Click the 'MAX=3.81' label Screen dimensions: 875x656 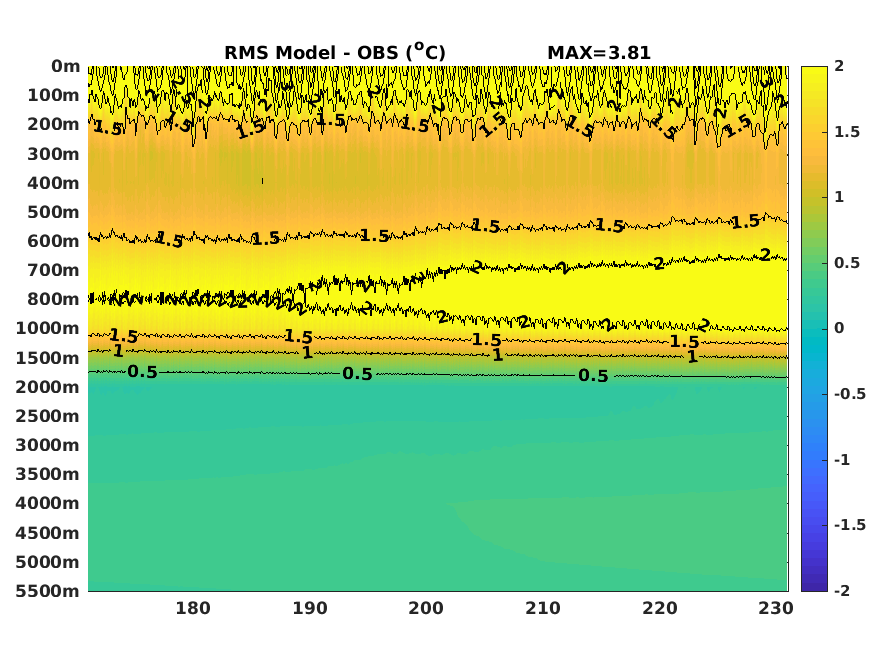pyautogui.click(x=599, y=53)
